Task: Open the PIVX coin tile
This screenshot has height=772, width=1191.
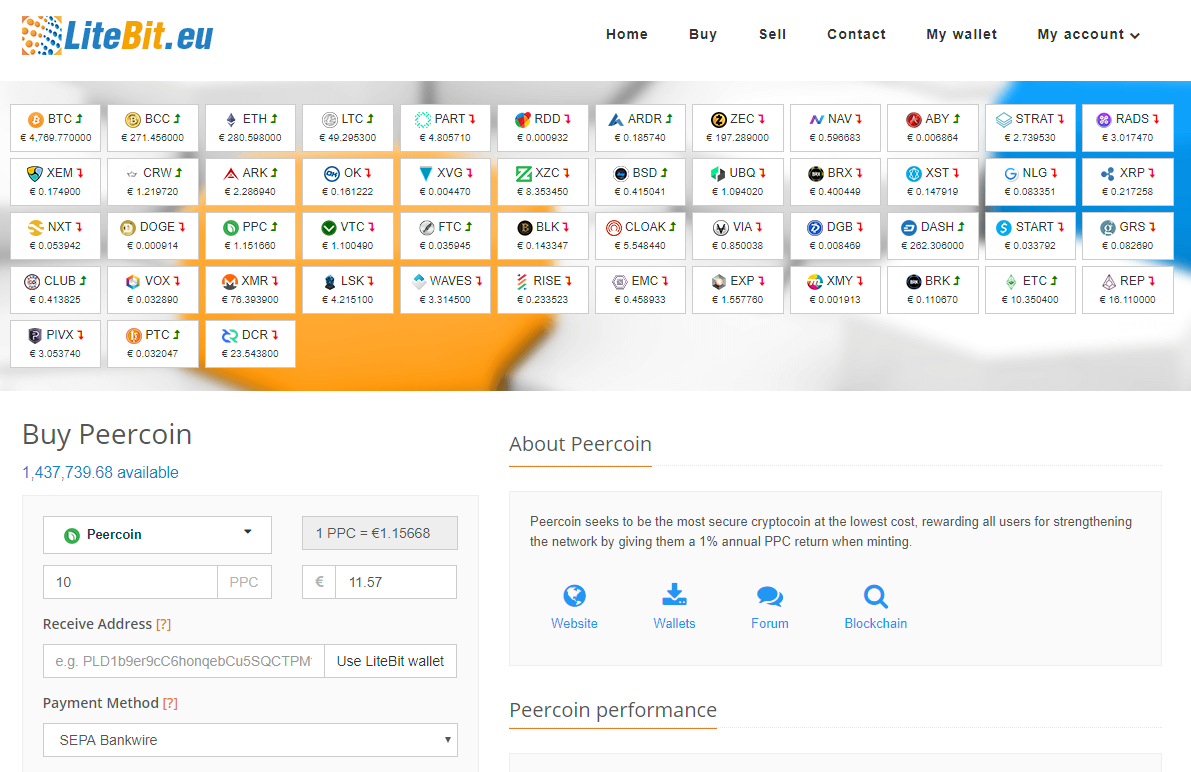Action: 55,343
